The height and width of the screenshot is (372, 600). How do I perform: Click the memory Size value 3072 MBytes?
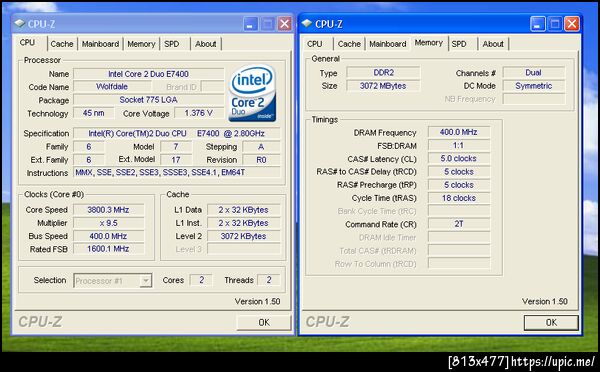pyautogui.click(x=383, y=86)
